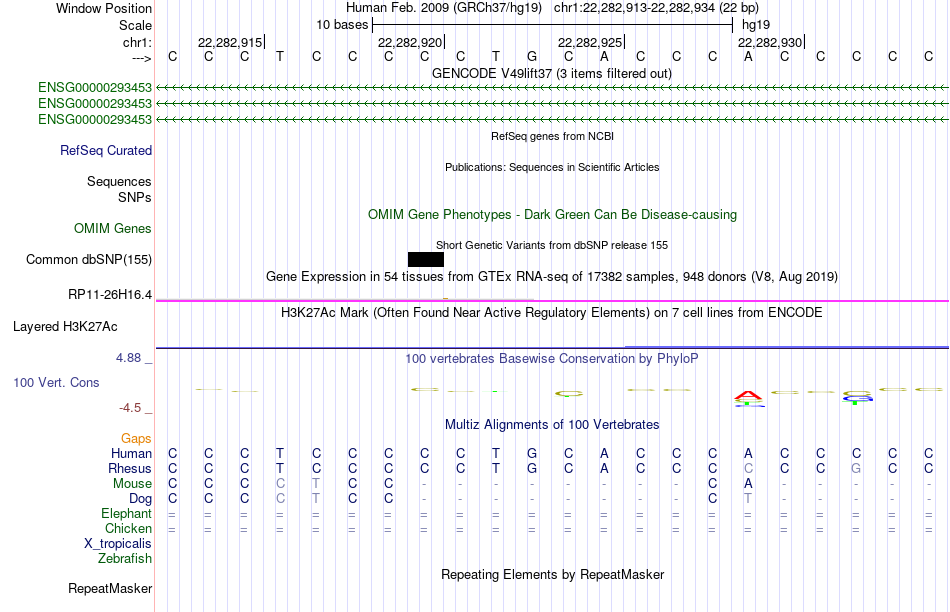950x612 pixels.
Task: Click the 22,282,920 coordinate marker
Action: [410, 42]
